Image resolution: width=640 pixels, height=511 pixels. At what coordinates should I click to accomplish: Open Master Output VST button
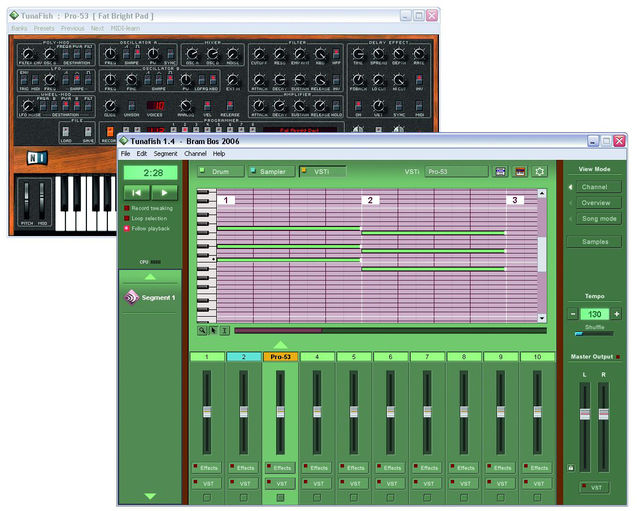595,487
